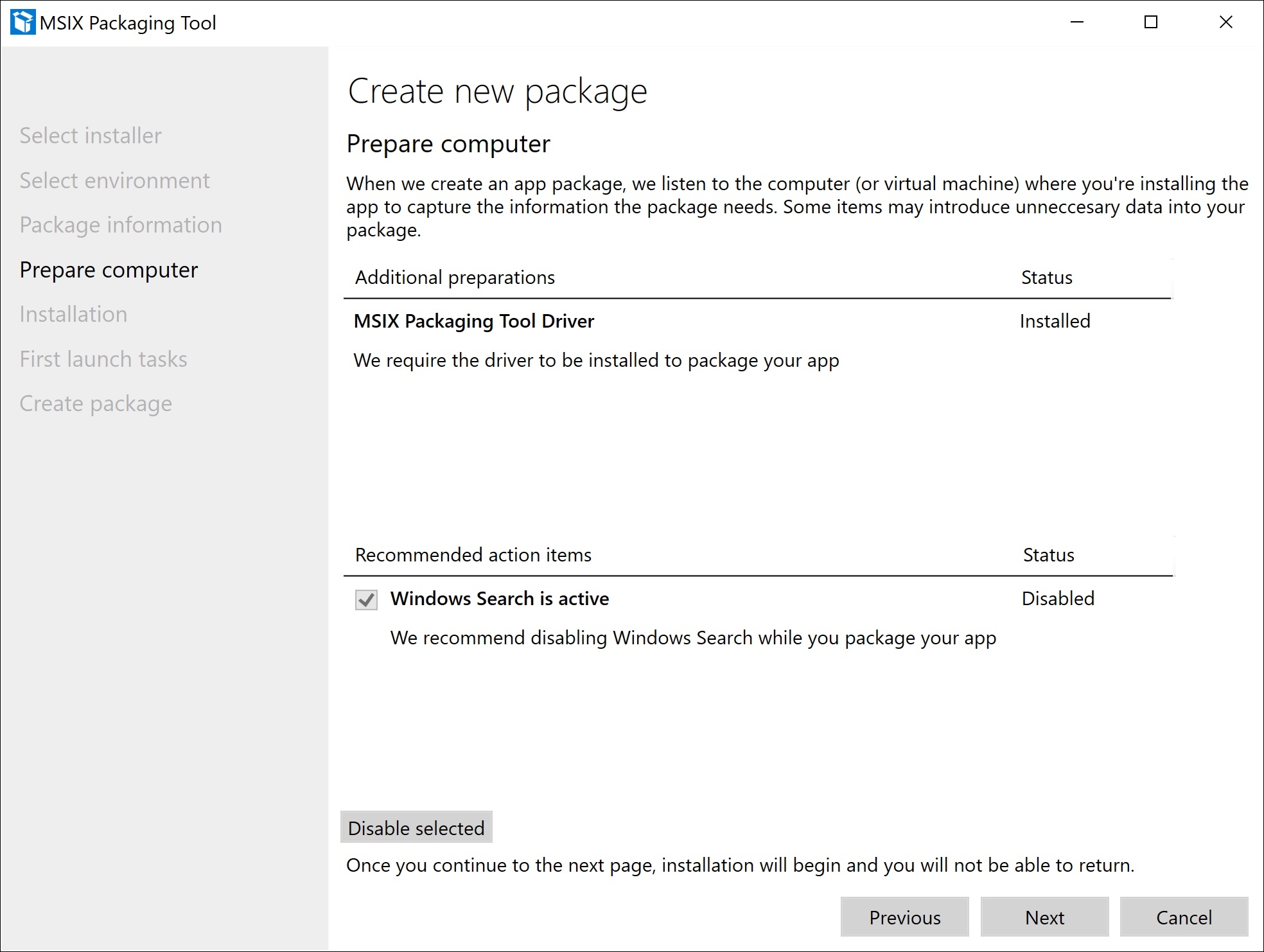1264x952 pixels.
Task: Click the Recommended action items column header
Action: pyautogui.click(x=473, y=555)
